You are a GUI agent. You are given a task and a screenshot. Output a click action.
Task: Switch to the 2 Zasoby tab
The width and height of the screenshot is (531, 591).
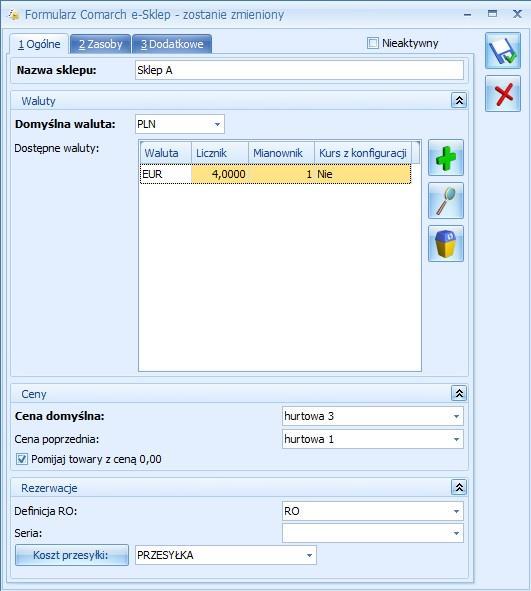point(100,44)
